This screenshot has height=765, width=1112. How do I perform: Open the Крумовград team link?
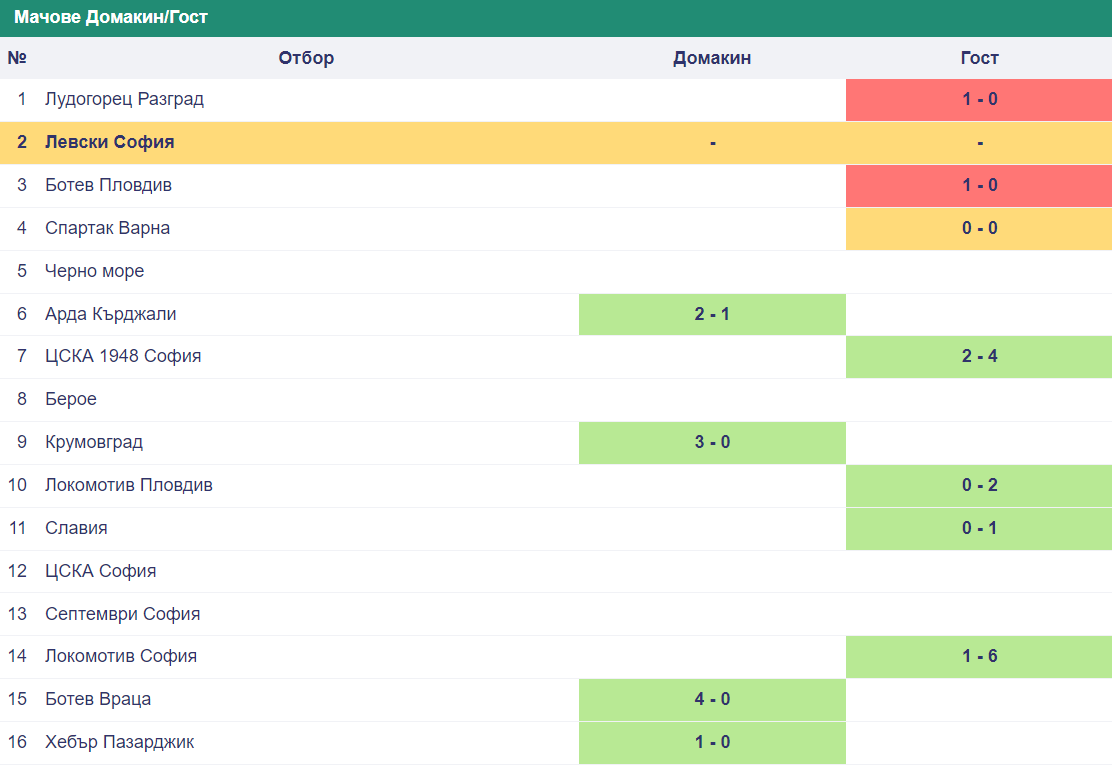[94, 442]
